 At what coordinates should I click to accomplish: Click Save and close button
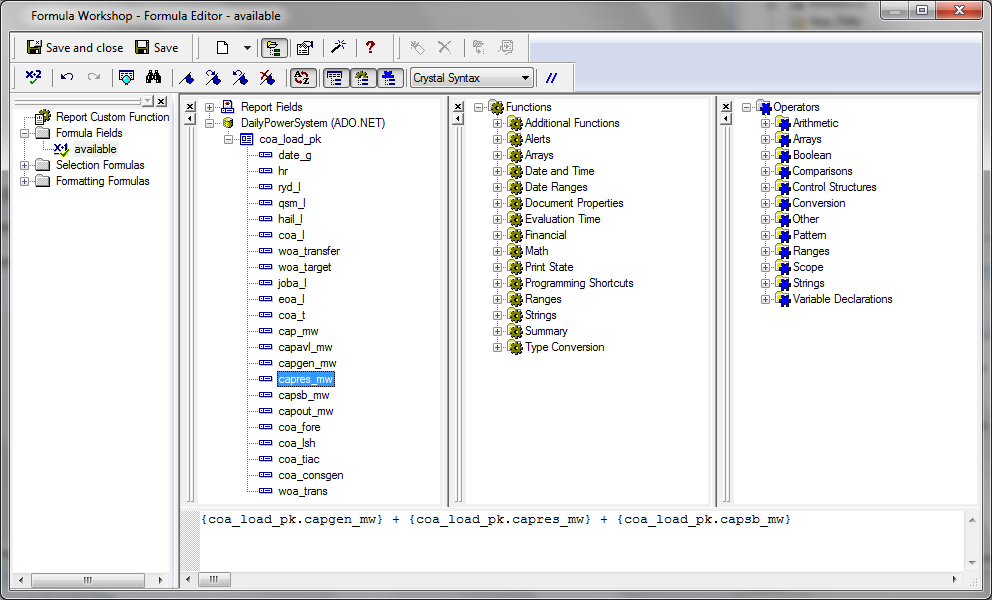pos(75,47)
